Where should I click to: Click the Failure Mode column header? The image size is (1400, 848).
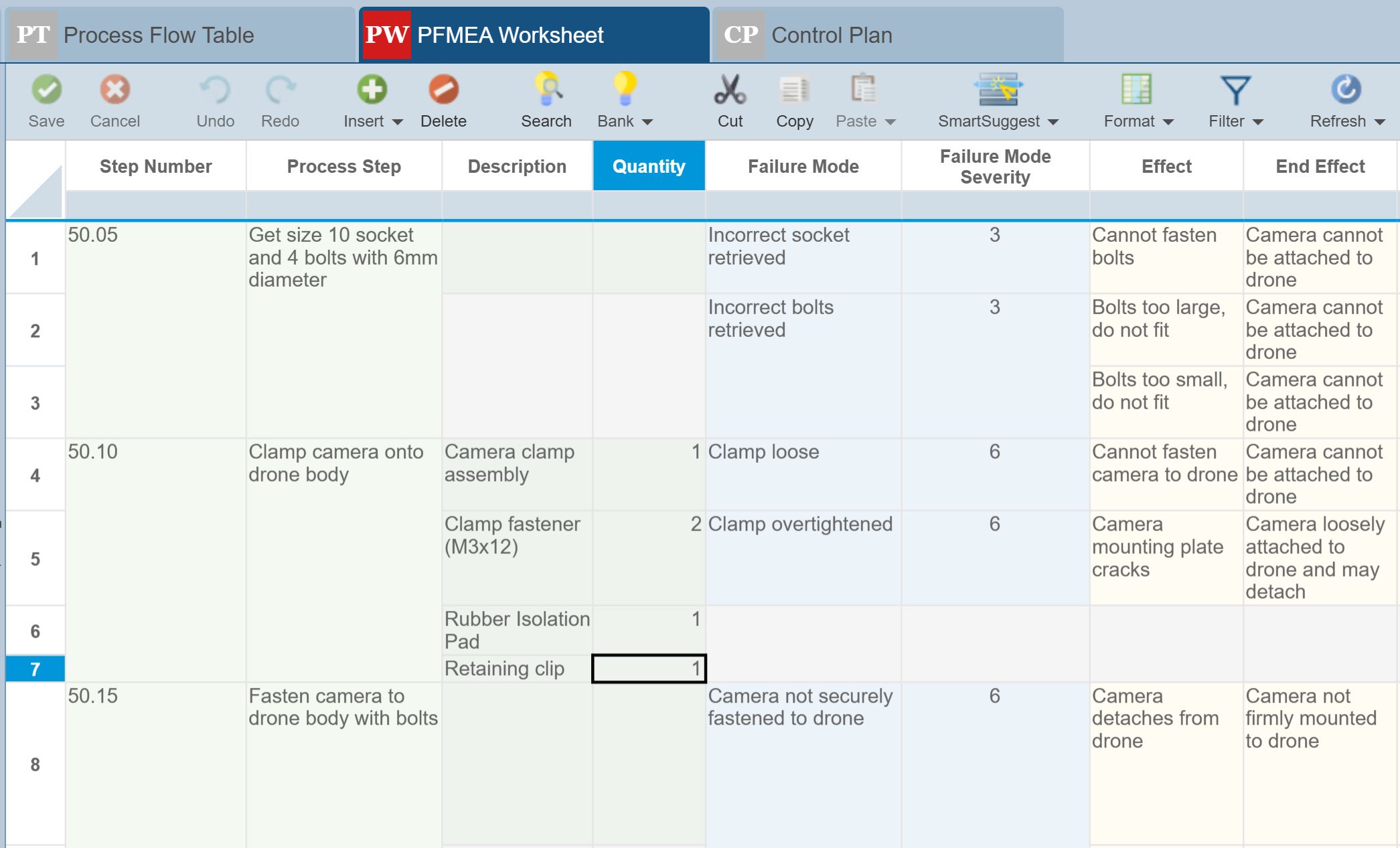pos(803,166)
